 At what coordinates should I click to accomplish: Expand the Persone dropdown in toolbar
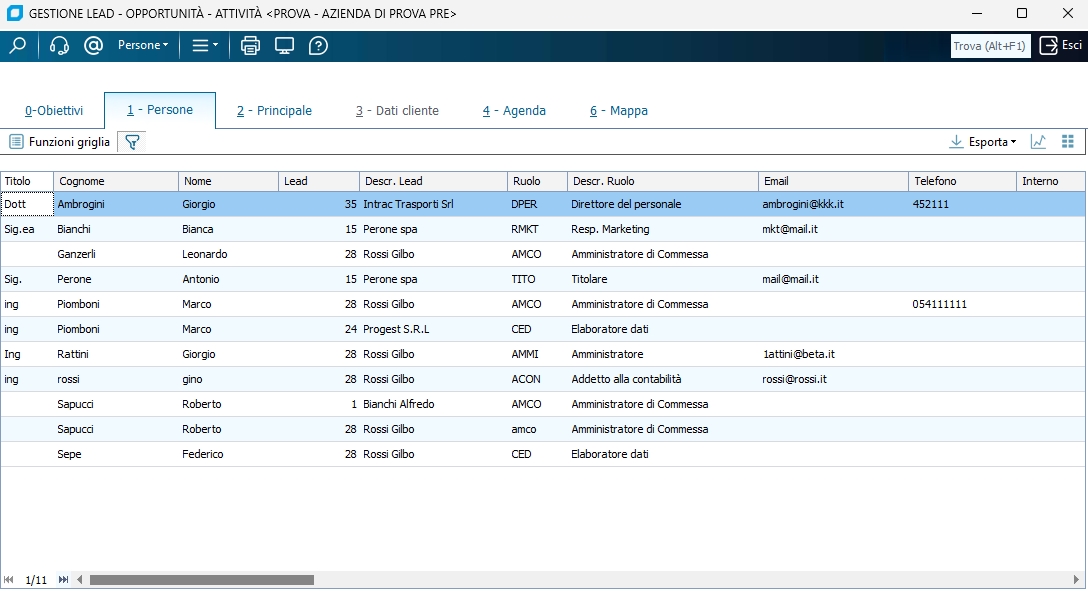[x=143, y=45]
